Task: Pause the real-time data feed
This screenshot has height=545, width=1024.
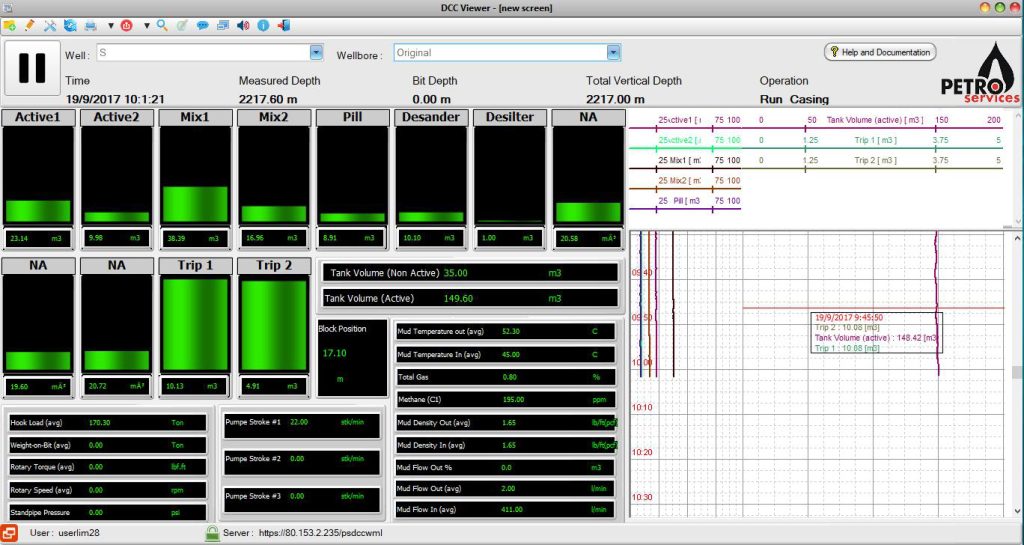Action: pyautogui.click(x=33, y=67)
